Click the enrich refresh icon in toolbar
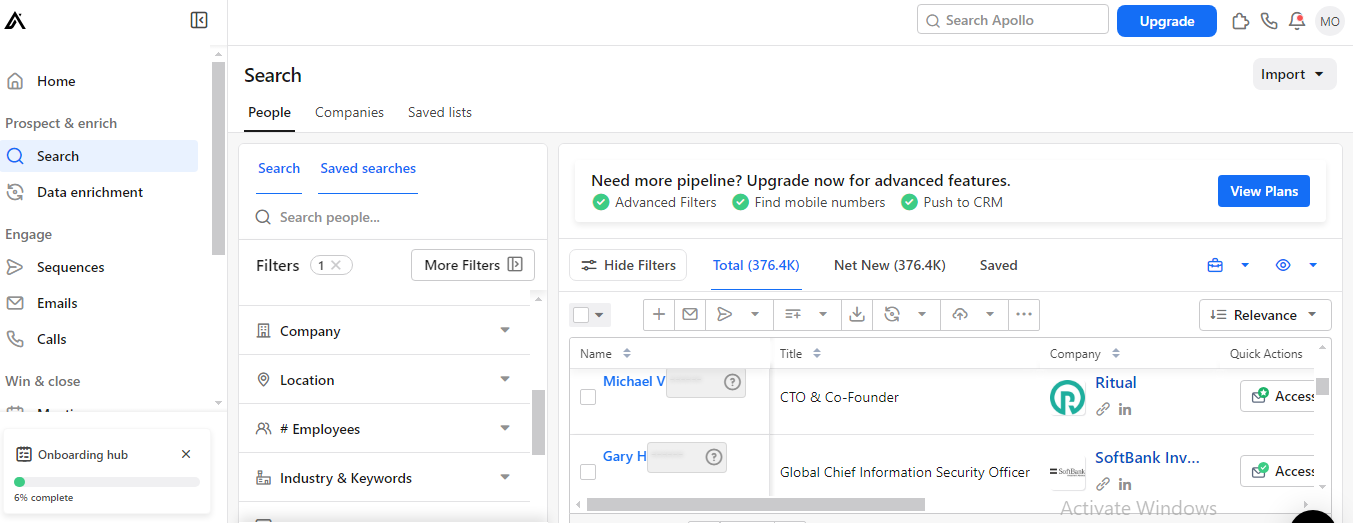 tap(892, 314)
